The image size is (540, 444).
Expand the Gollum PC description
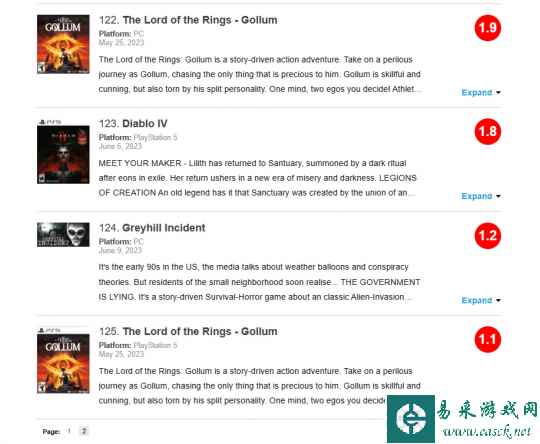481,92
